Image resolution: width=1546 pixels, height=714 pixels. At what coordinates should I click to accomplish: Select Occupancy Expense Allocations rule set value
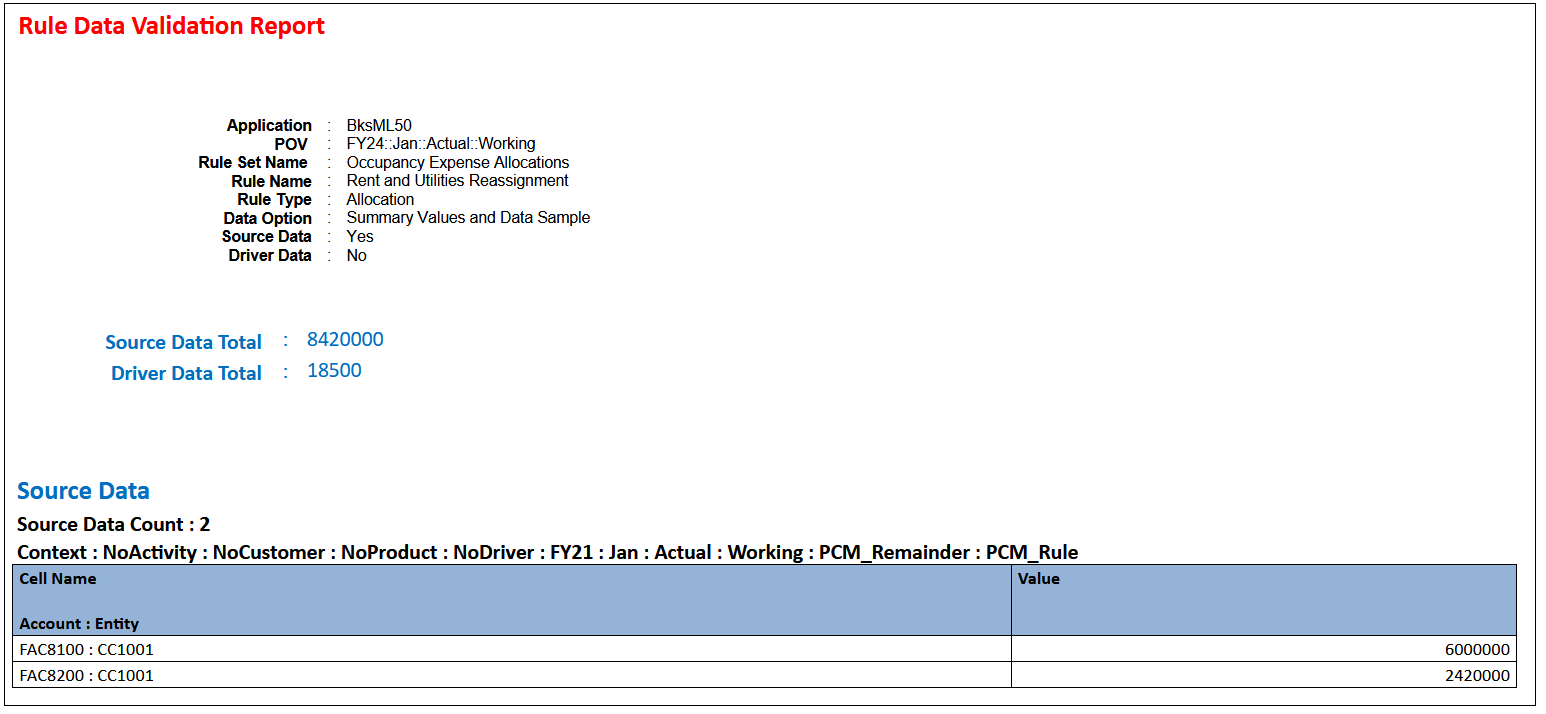[457, 162]
